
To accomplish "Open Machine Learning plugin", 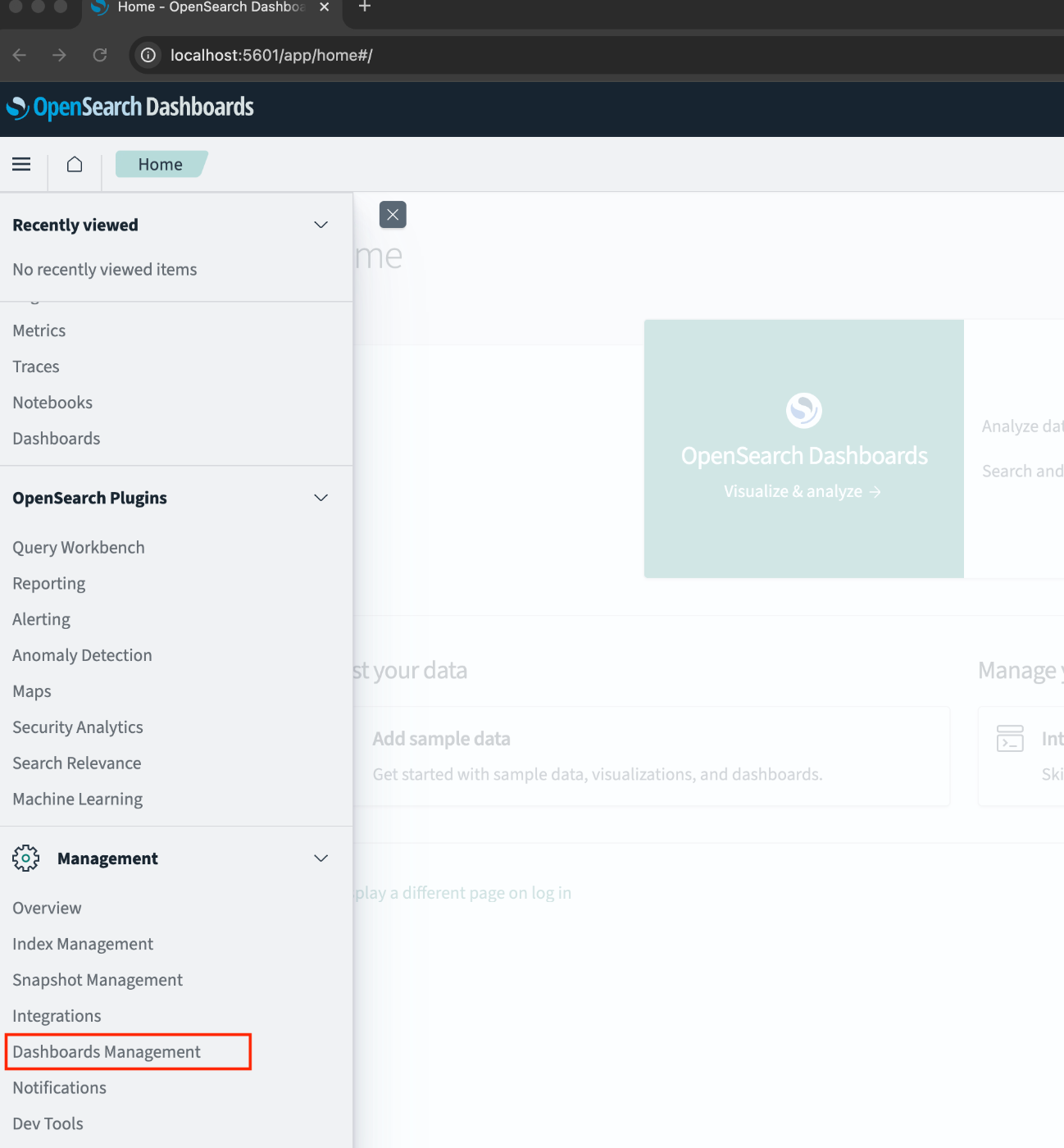I will coord(78,799).
